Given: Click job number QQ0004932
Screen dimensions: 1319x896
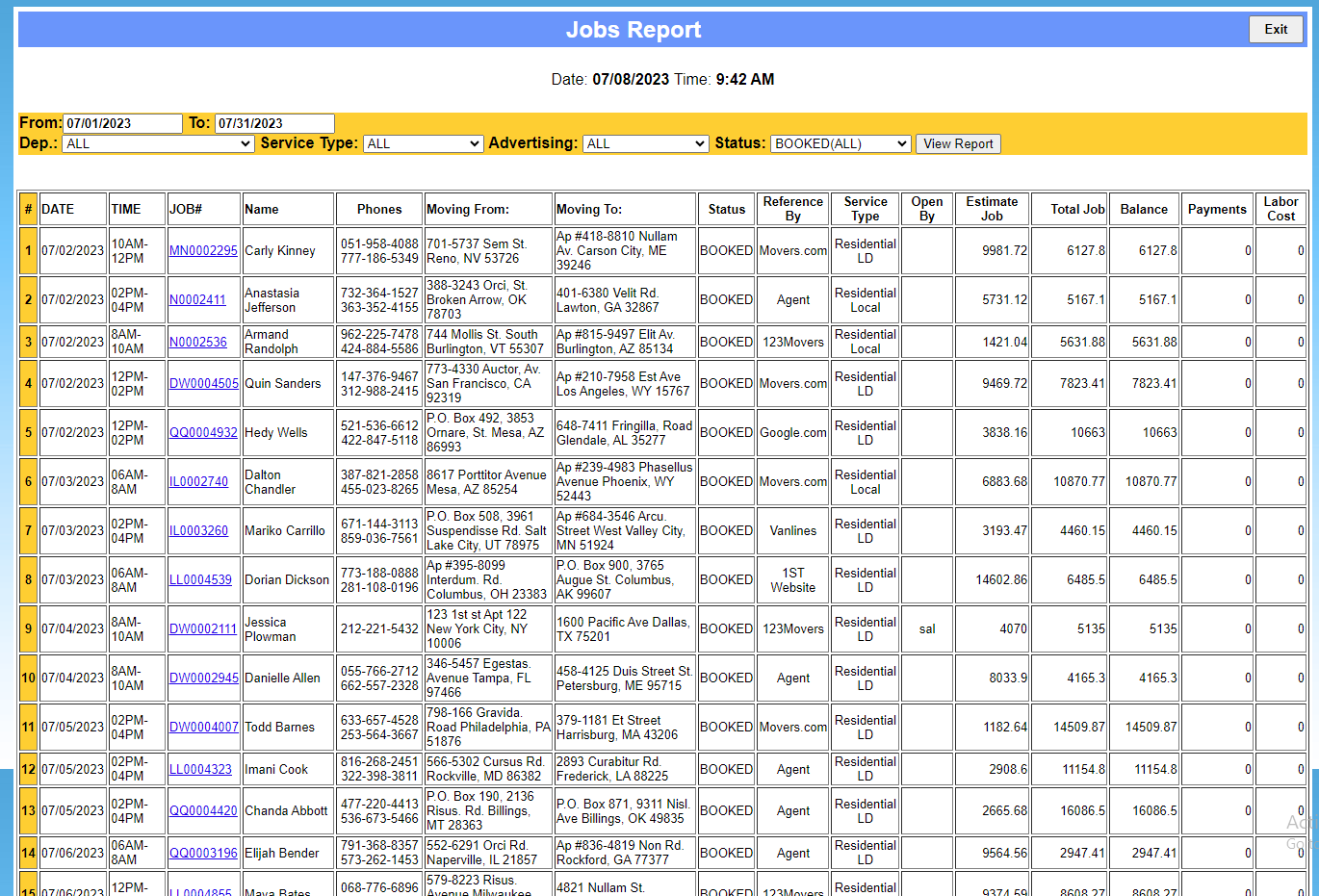Looking at the screenshot, I should (203, 432).
